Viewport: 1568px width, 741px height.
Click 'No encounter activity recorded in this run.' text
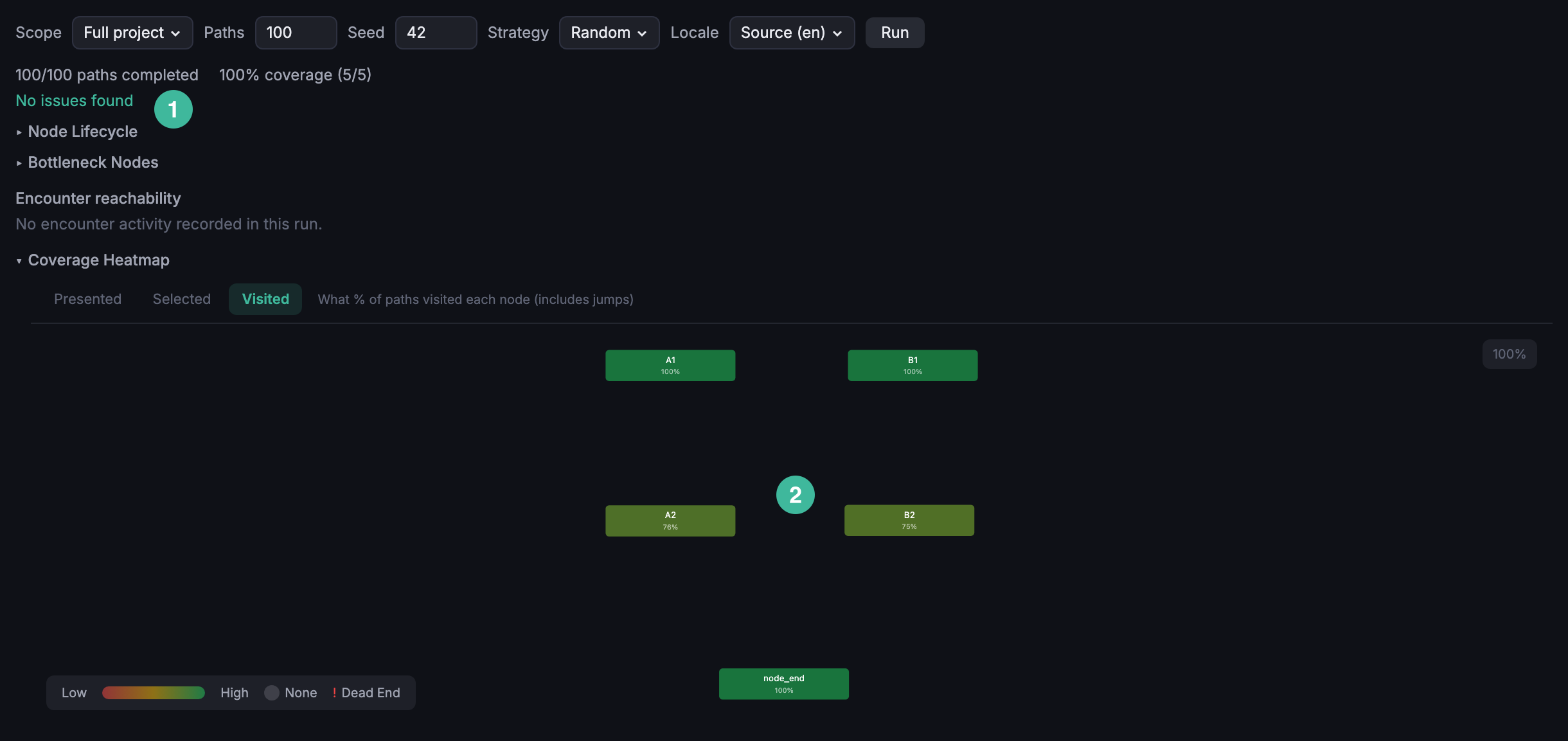169,224
